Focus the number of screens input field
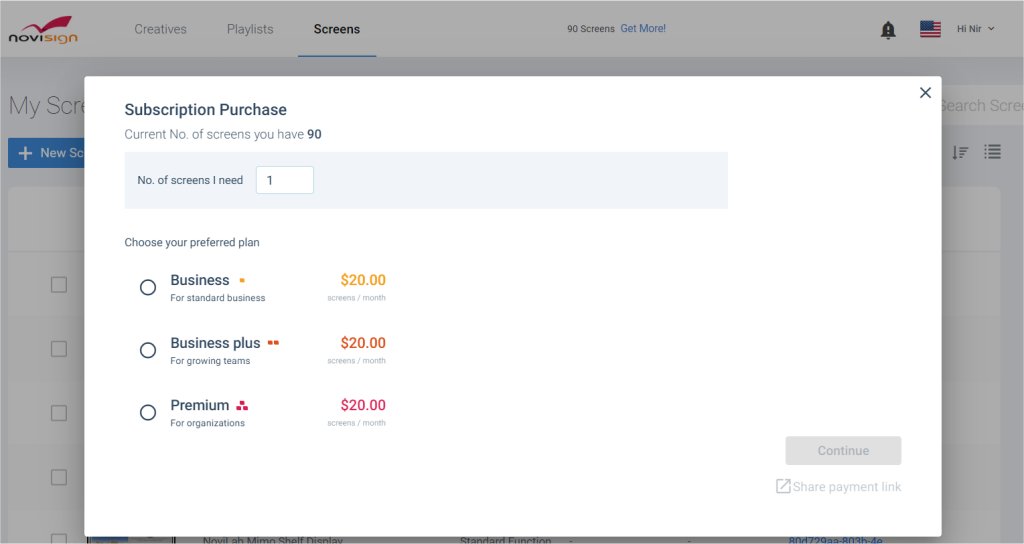This screenshot has width=1024, height=544. [x=285, y=180]
